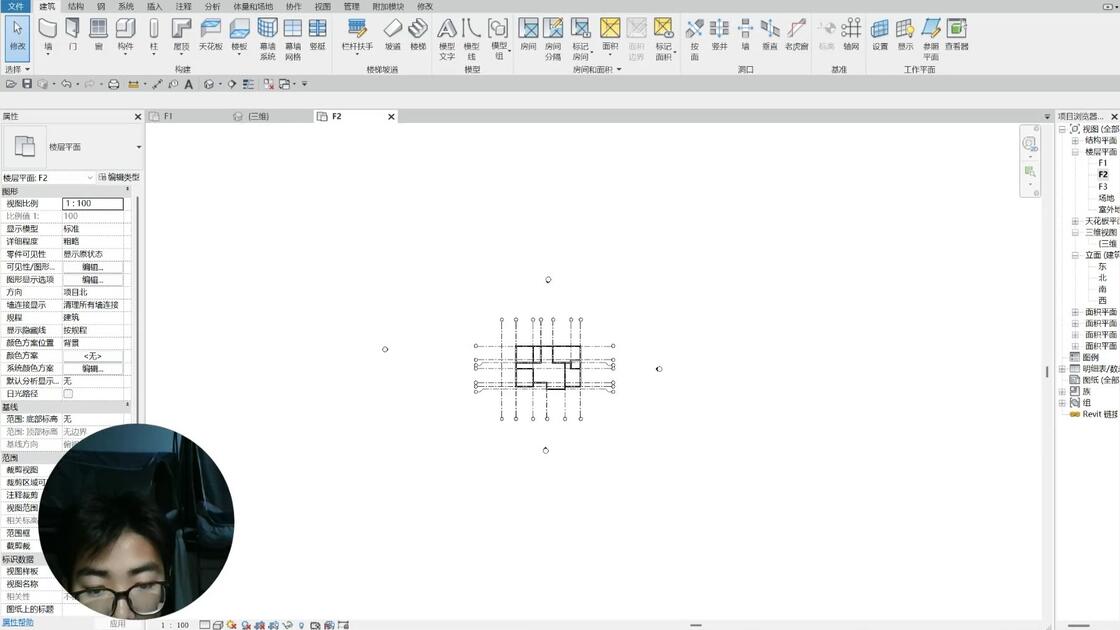Viewport: 1120px width, 630px height.
Task: Toggle the 日光路径 checkbox
Action: pyautogui.click(x=68, y=394)
